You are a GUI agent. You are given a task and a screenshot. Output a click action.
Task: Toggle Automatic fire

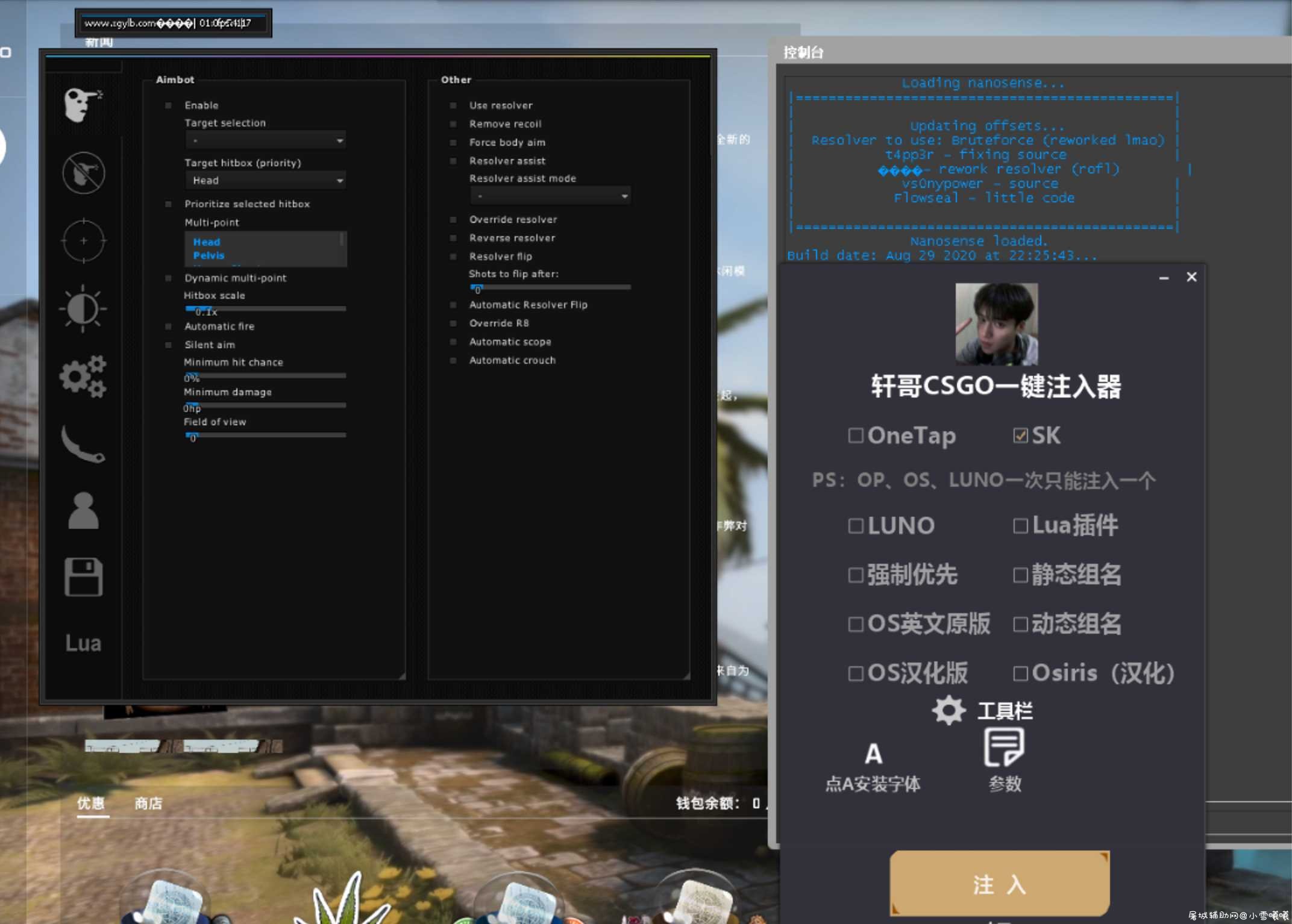click(x=168, y=326)
